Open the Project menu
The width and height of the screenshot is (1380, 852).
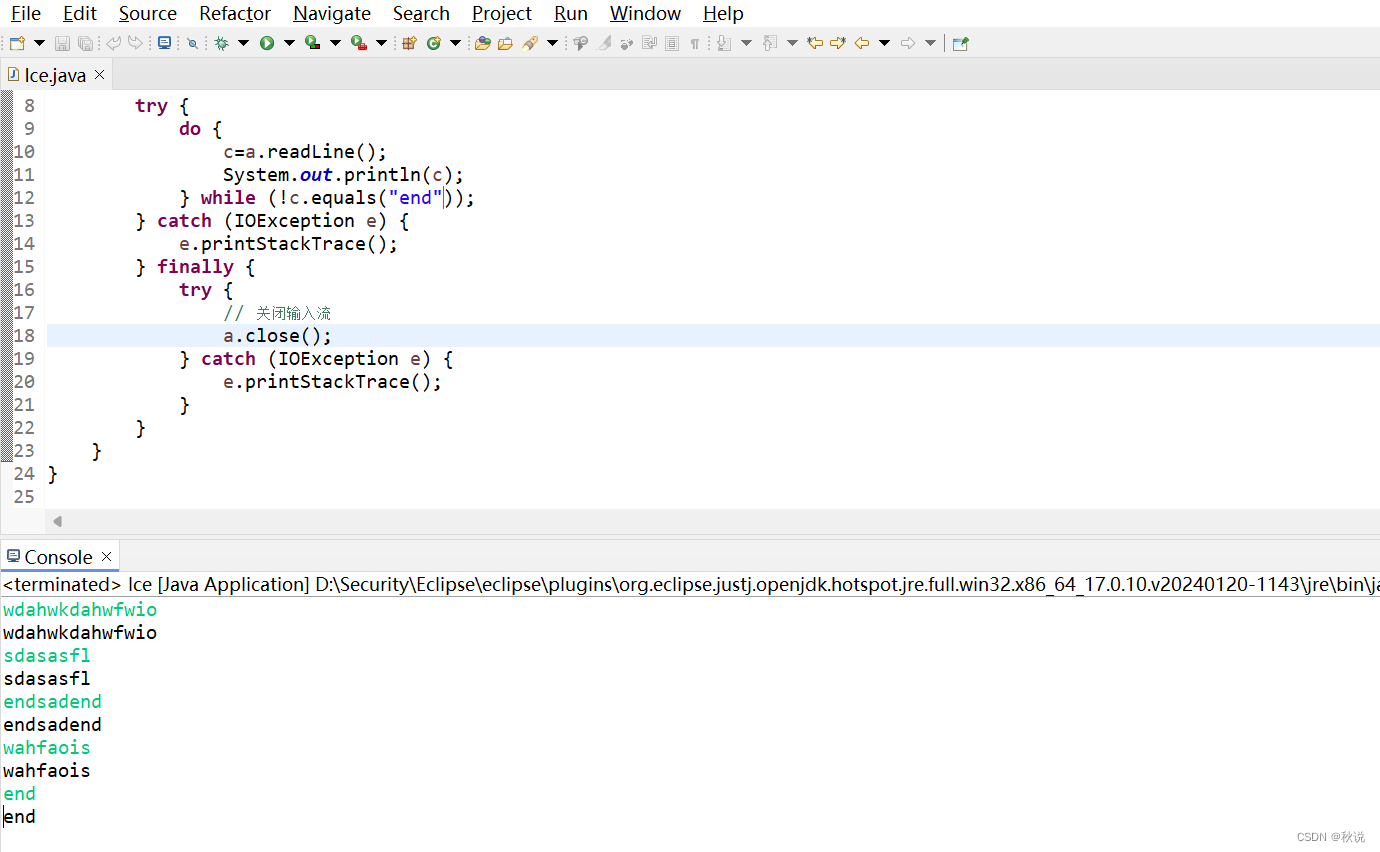pos(502,13)
